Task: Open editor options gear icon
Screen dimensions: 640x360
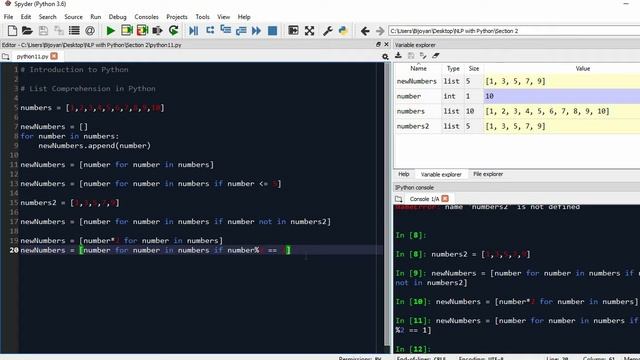Action: click(385, 57)
